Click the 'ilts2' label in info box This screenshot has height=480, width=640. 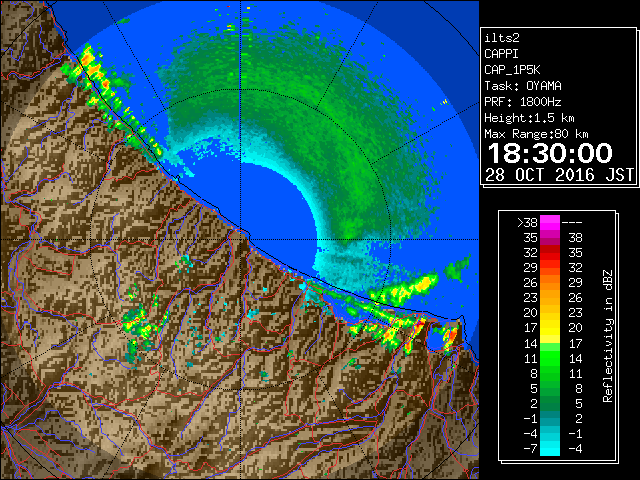coord(502,38)
